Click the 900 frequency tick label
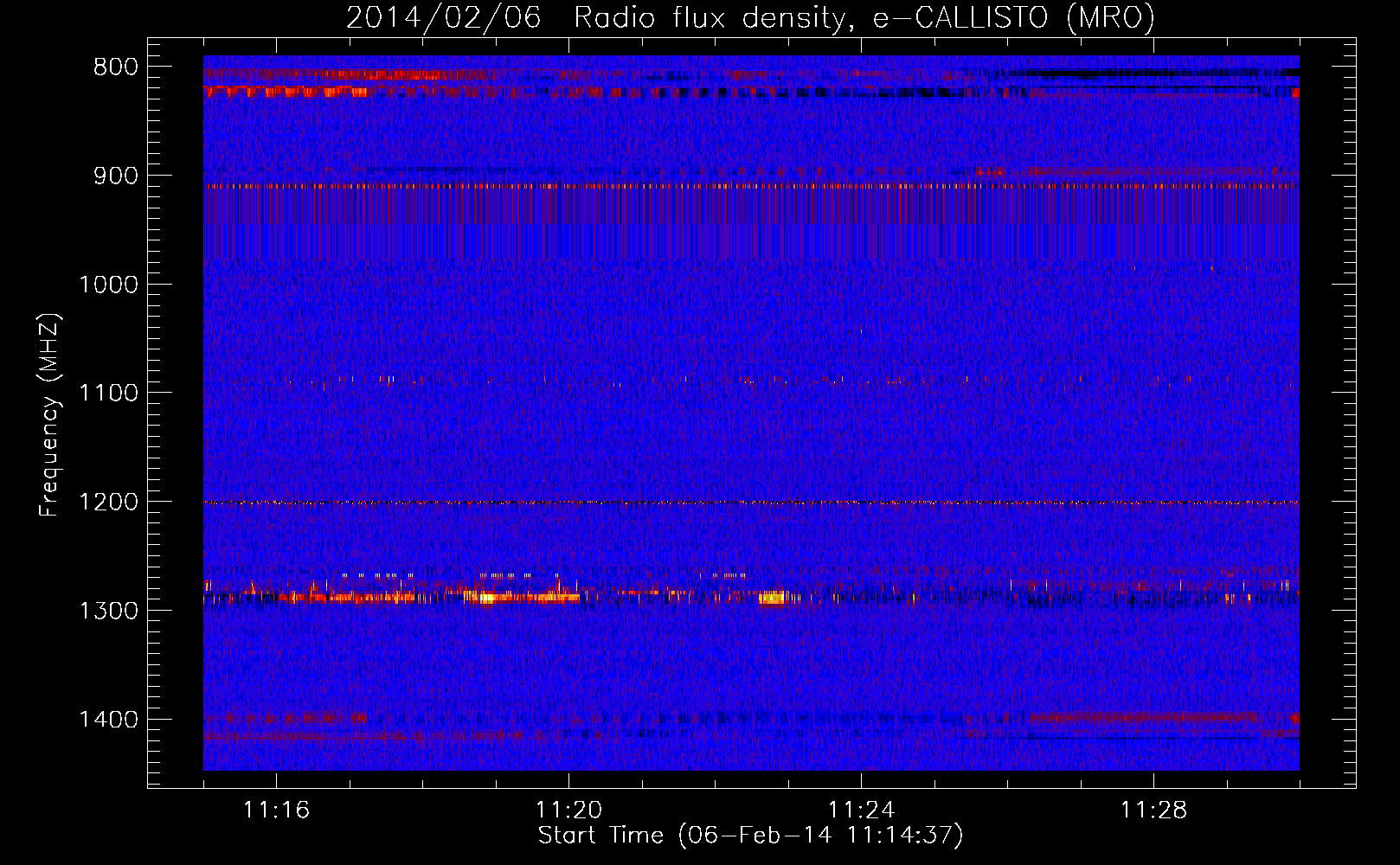The width and height of the screenshot is (1400, 865). [x=116, y=176]
